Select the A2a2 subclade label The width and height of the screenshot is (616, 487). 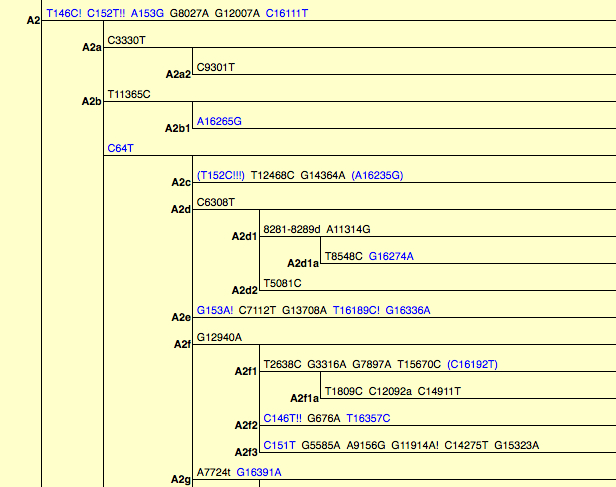[x=178, y=74]
